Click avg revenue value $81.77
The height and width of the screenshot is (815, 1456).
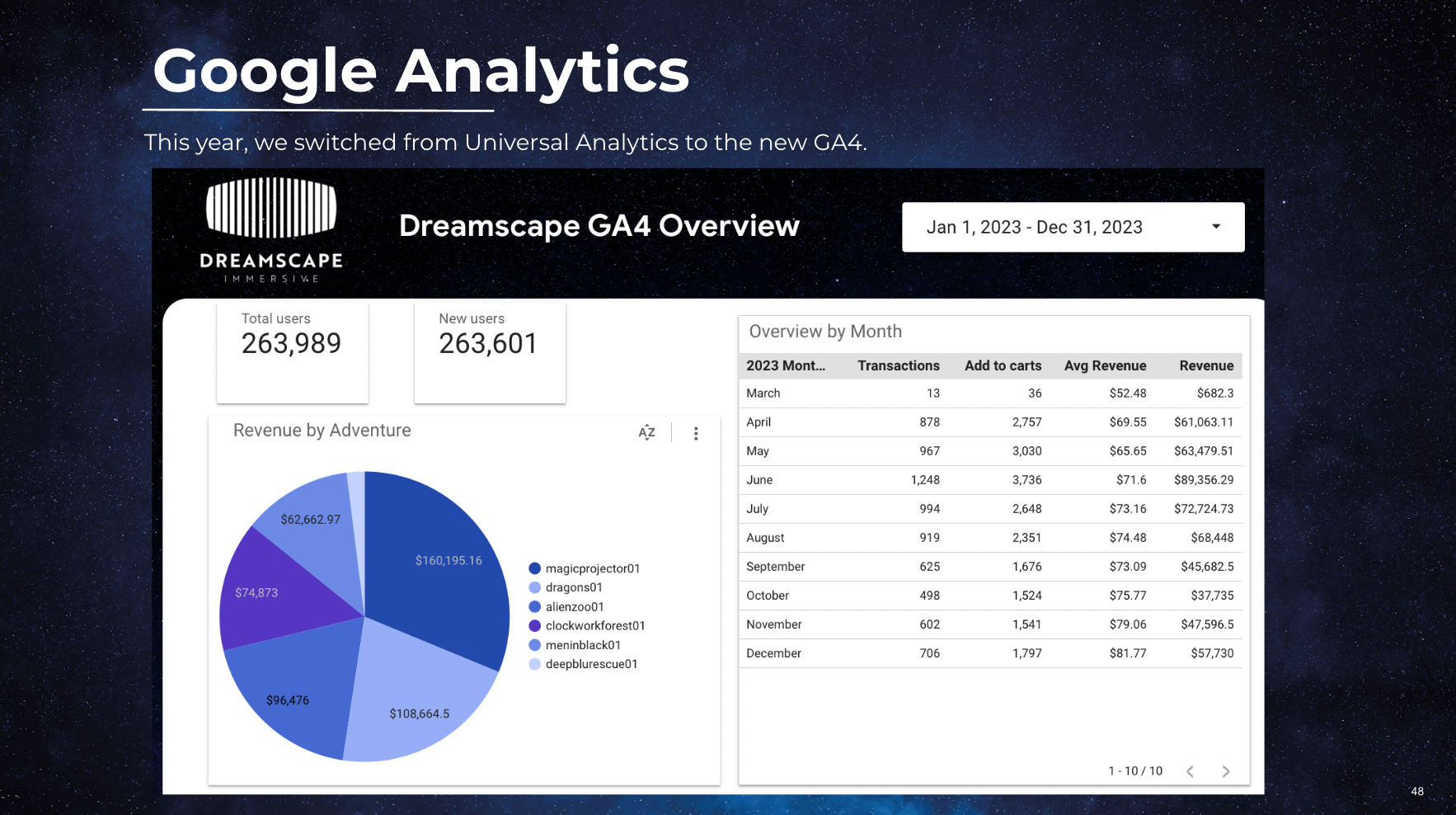click(1128, 653)
